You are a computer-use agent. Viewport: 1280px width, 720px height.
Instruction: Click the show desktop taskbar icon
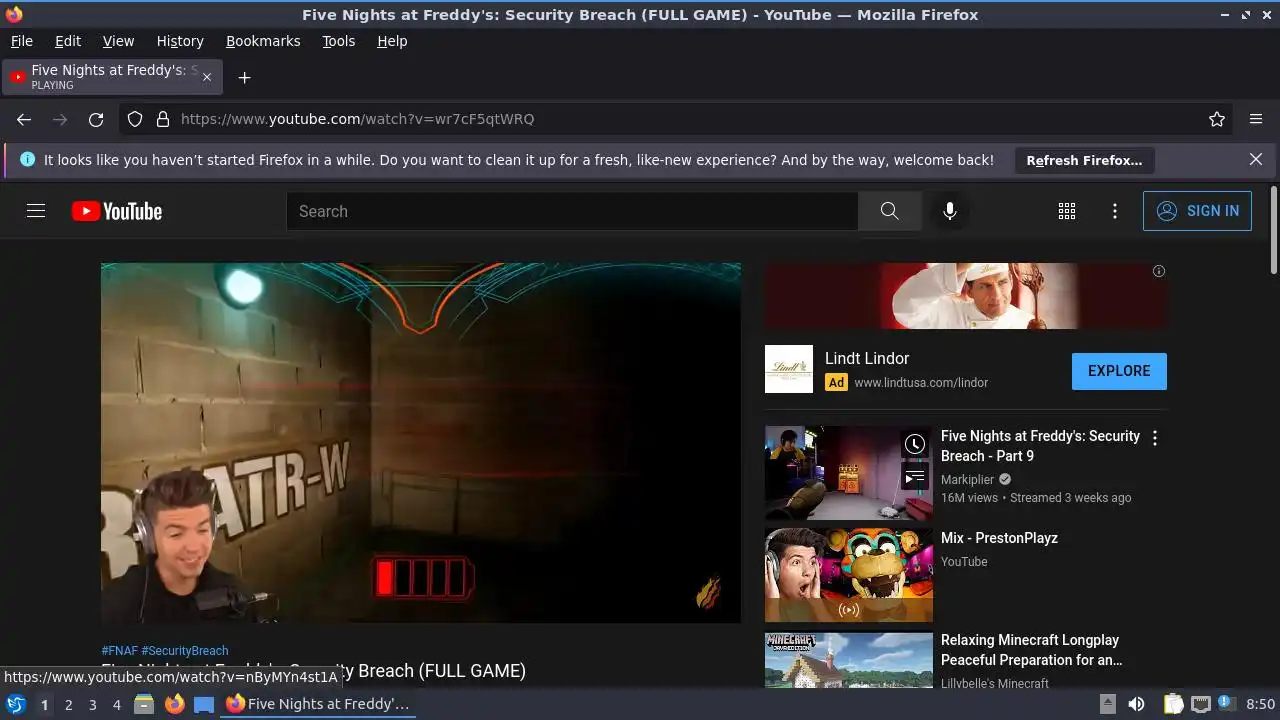204,704
